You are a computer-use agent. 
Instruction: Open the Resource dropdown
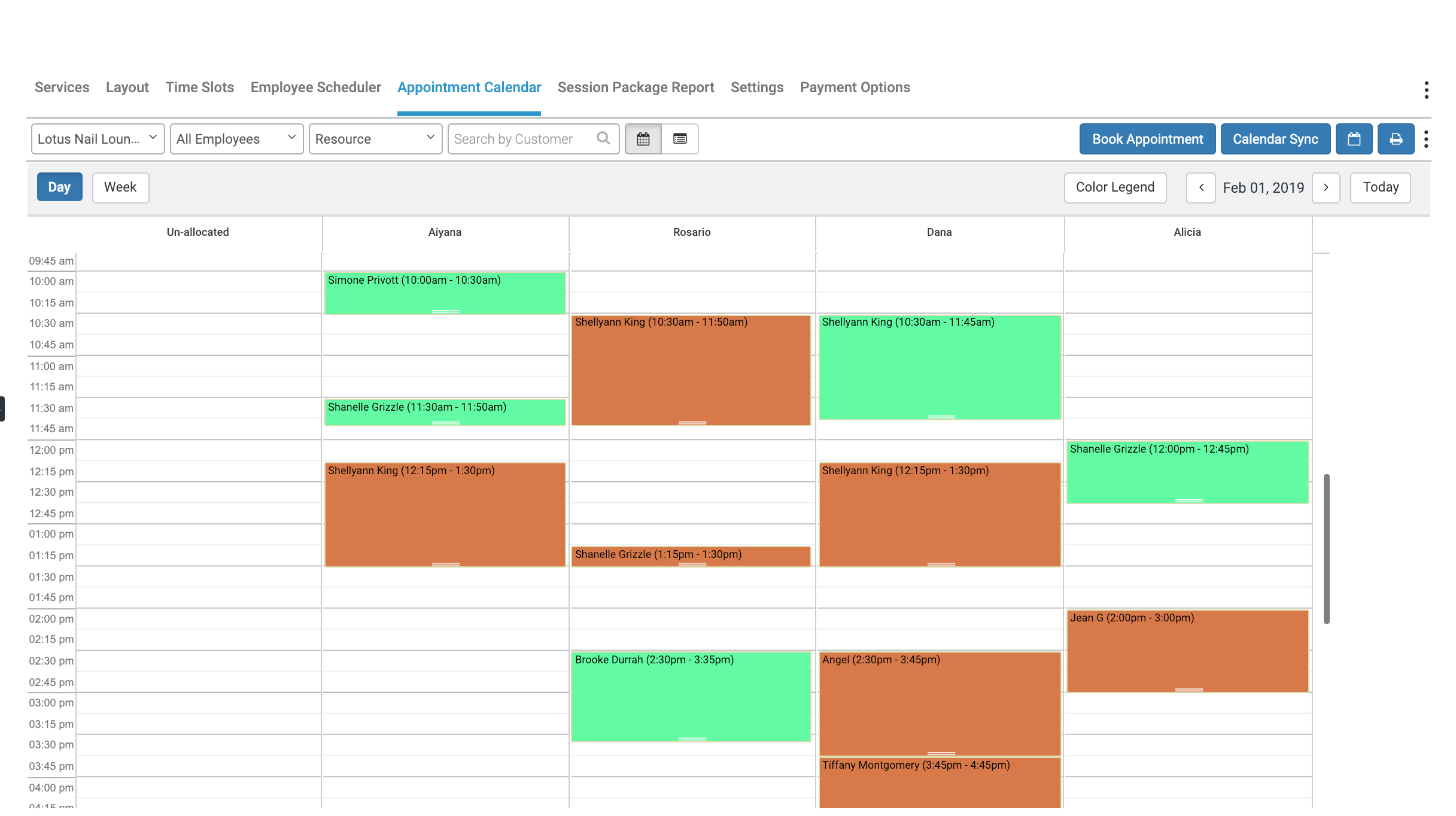click(x=375, y=139)
